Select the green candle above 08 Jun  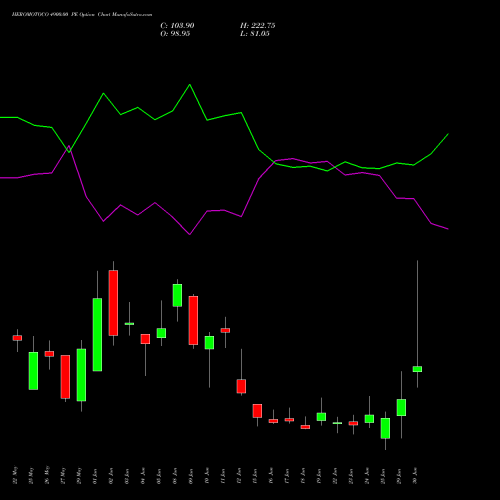(x=177, y=295)
